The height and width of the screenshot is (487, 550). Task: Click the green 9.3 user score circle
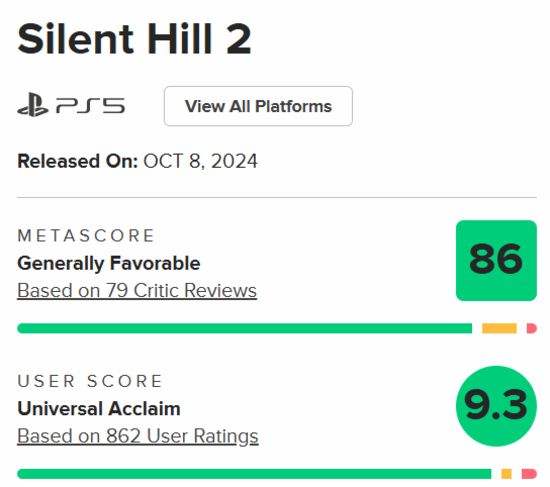pyautogui.click(x=496, y=406)
